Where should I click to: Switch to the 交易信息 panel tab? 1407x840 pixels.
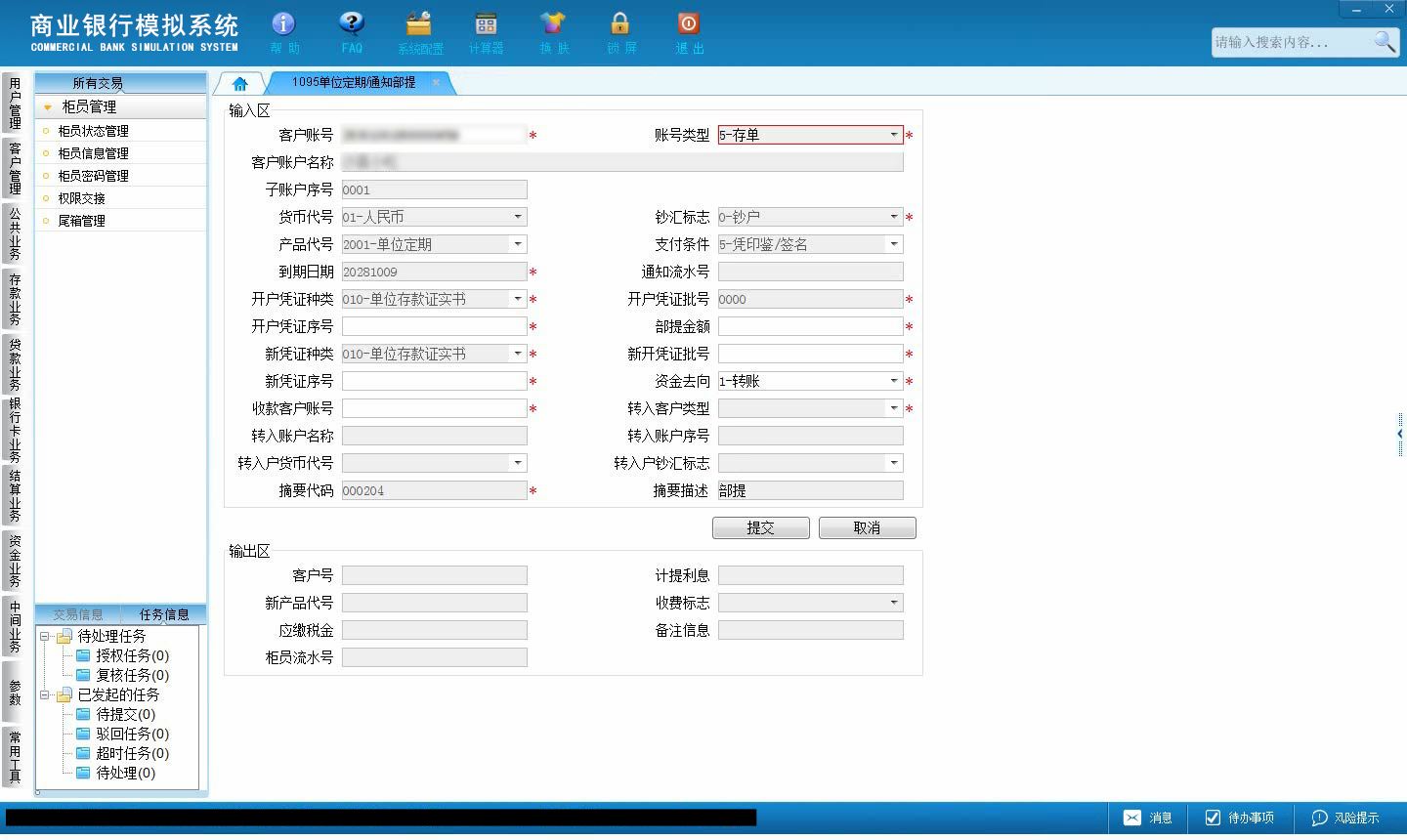pos(78,614)
